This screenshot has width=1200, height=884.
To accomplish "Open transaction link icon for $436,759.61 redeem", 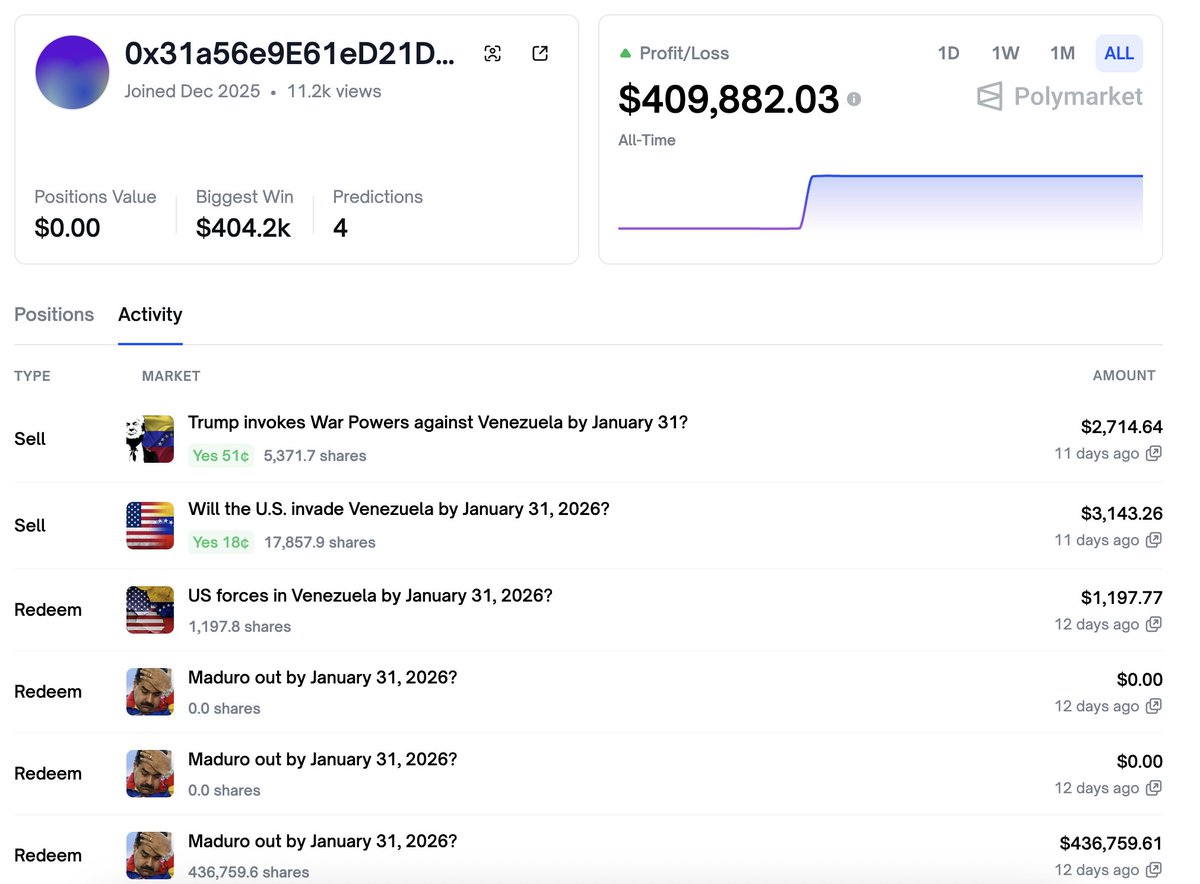I will click(x=1153, y=870).
